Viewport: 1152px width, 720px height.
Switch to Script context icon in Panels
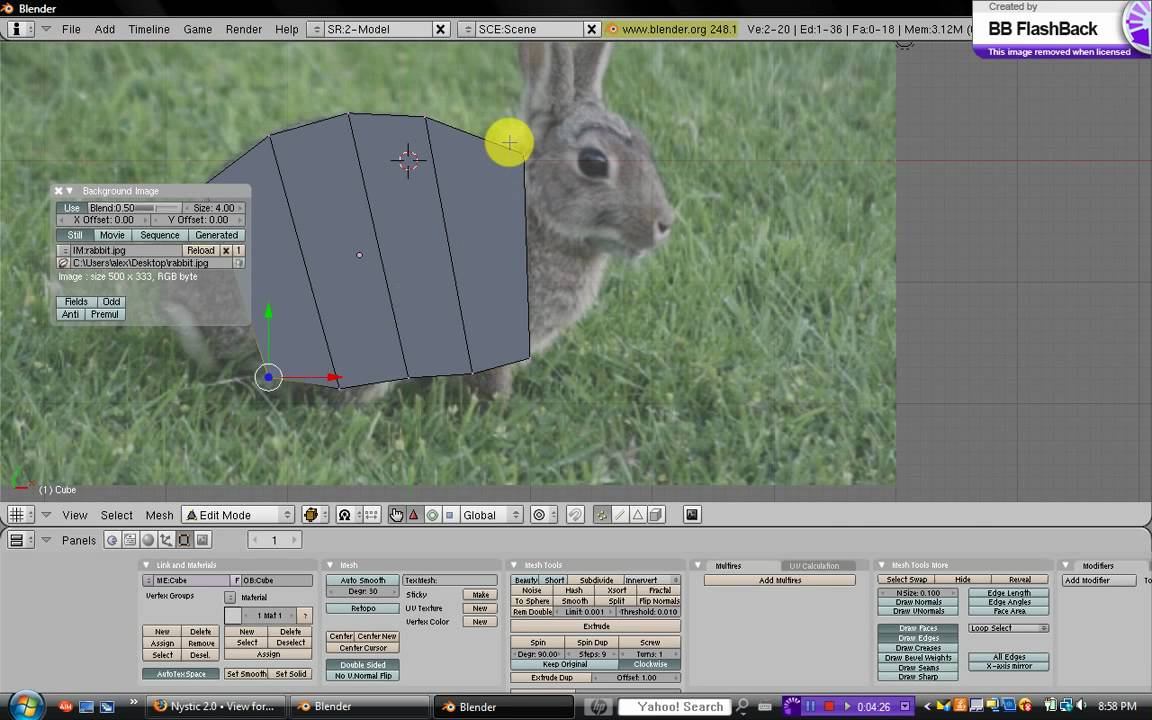(130, 540)
